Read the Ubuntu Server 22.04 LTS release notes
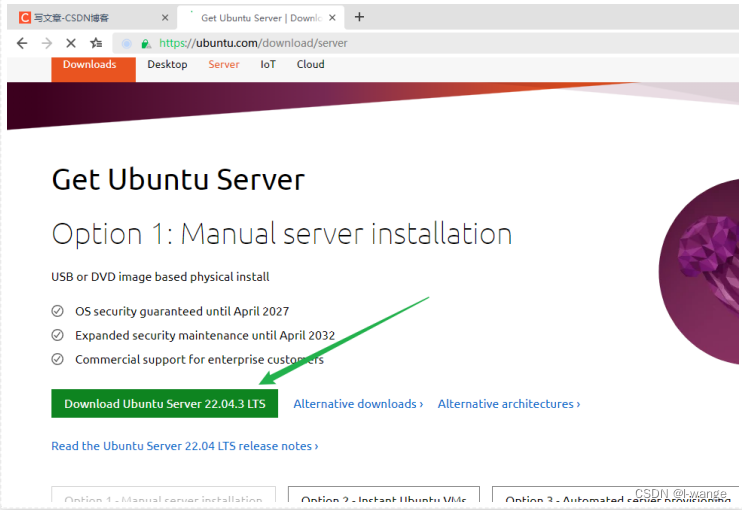 185,446
